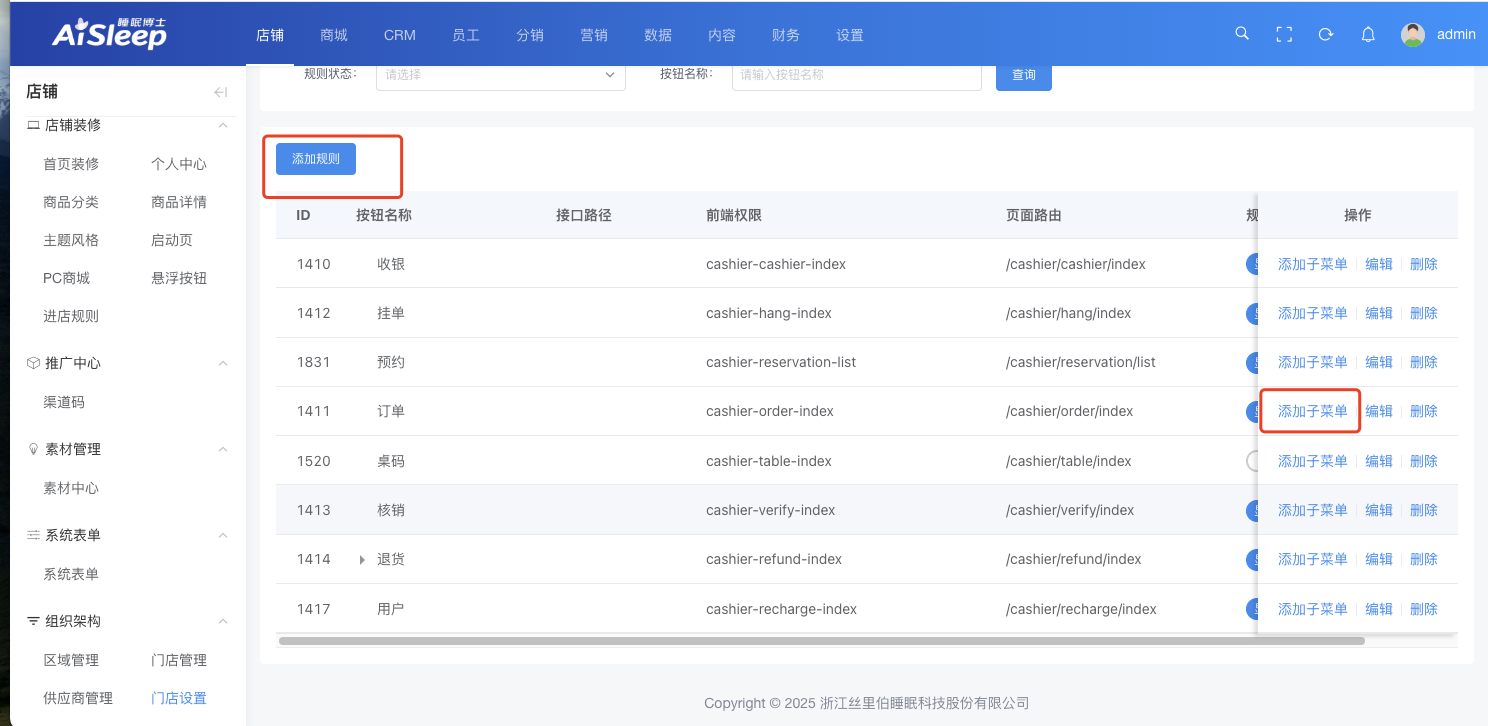Viewport: 1488px width, 726px height.
Task: Click 删除 in the 用户 row
Action: tap(1424, 609)
